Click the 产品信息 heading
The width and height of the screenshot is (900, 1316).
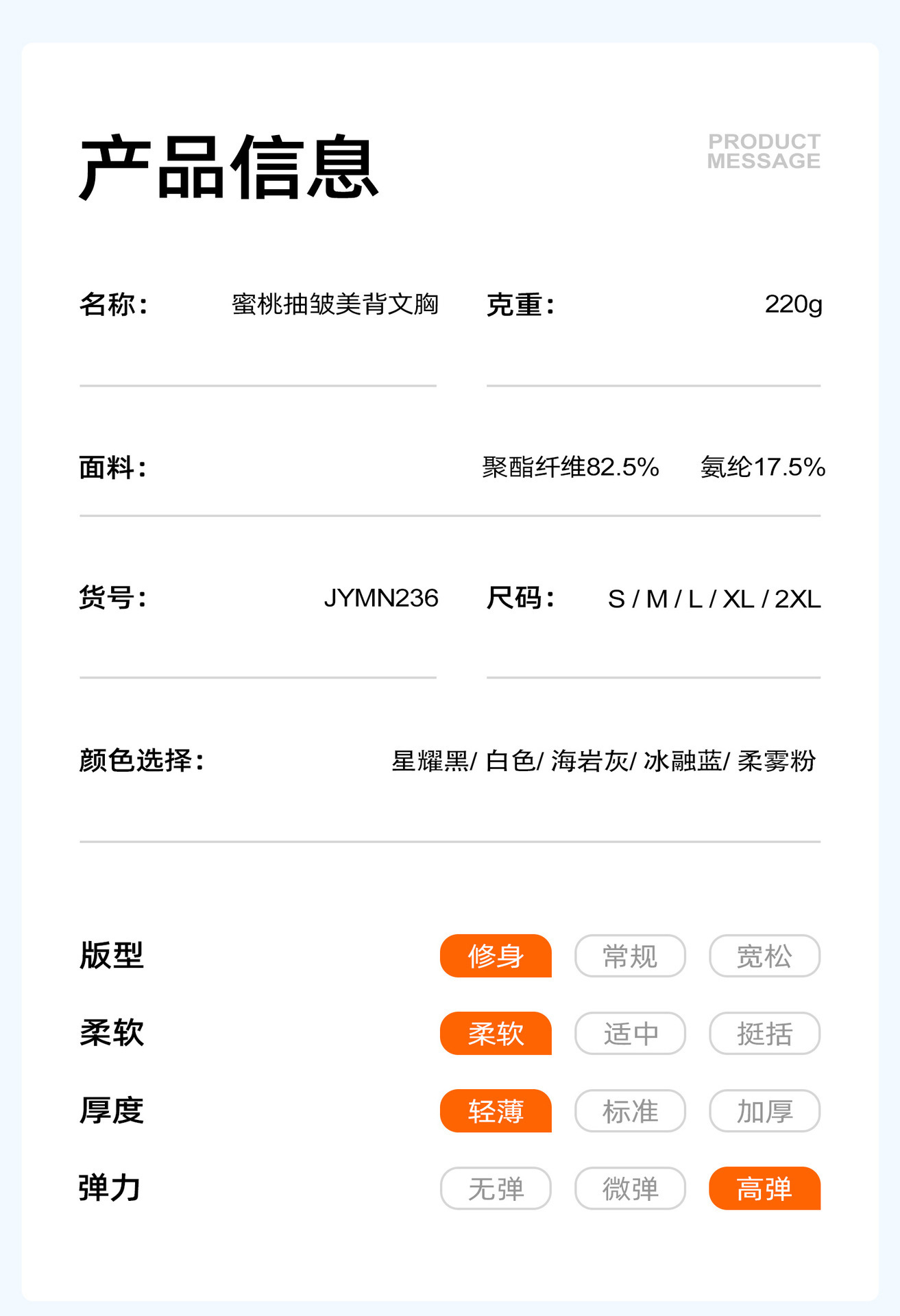click(x=229, y=168)
